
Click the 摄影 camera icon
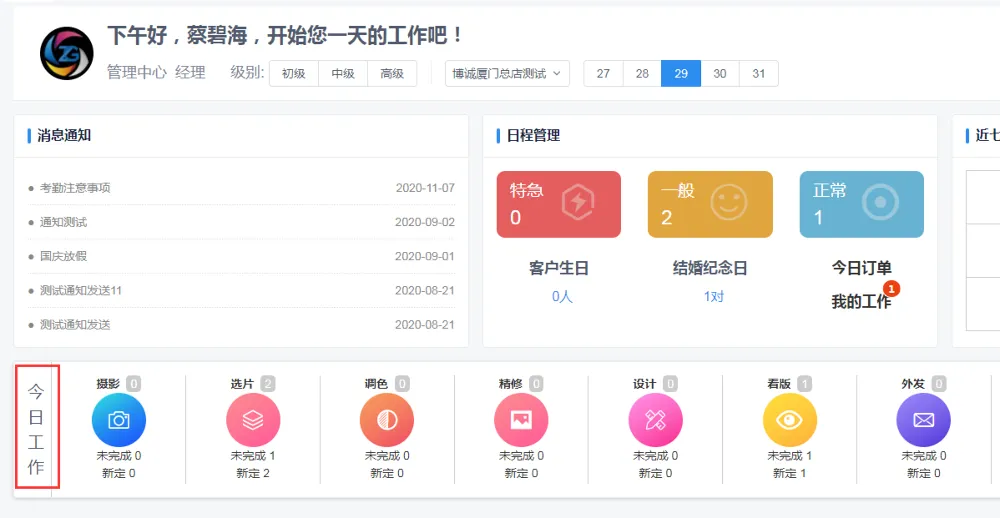(119, 420)
